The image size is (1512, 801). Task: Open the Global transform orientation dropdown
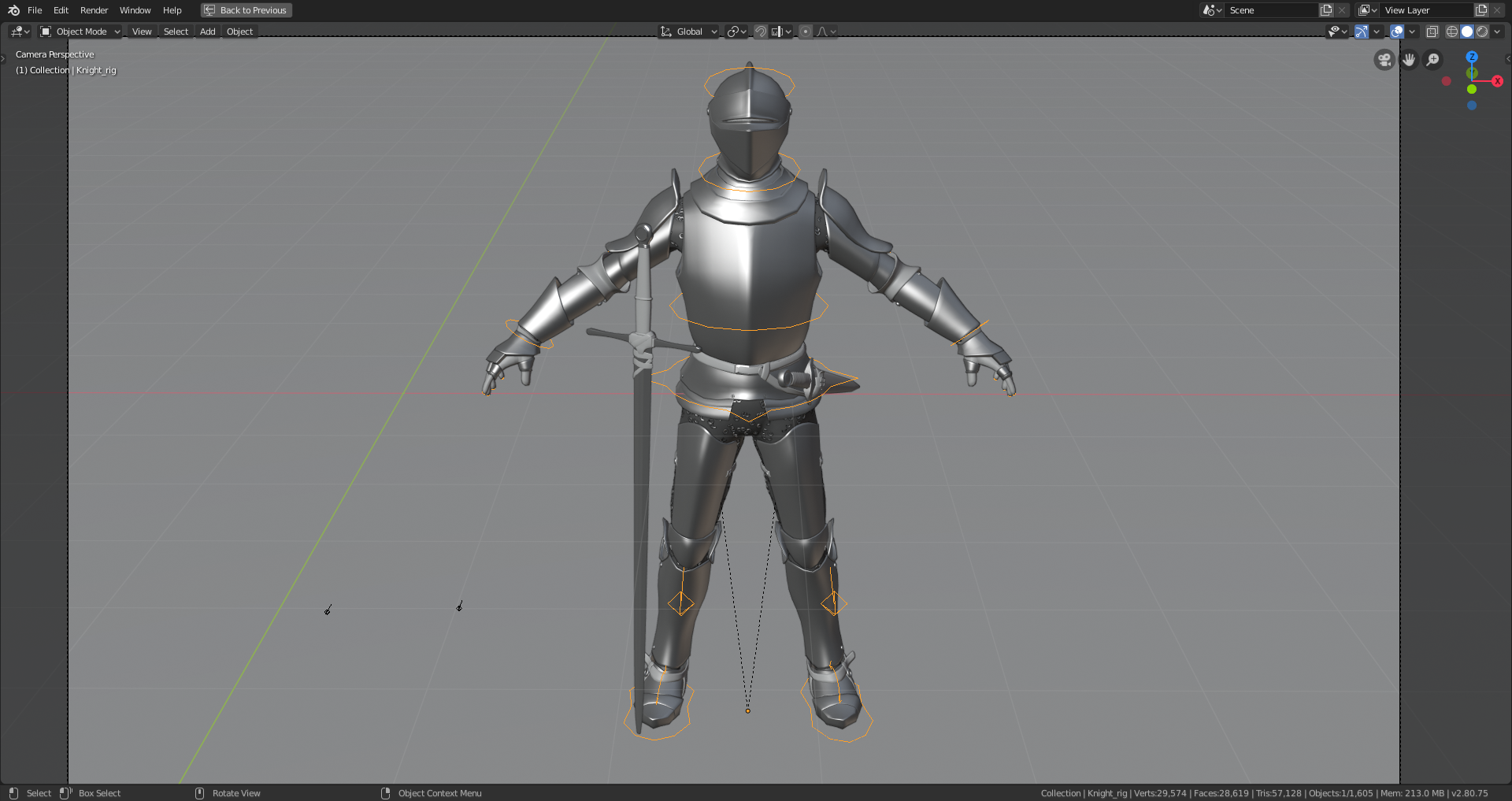tap(689, 32)
